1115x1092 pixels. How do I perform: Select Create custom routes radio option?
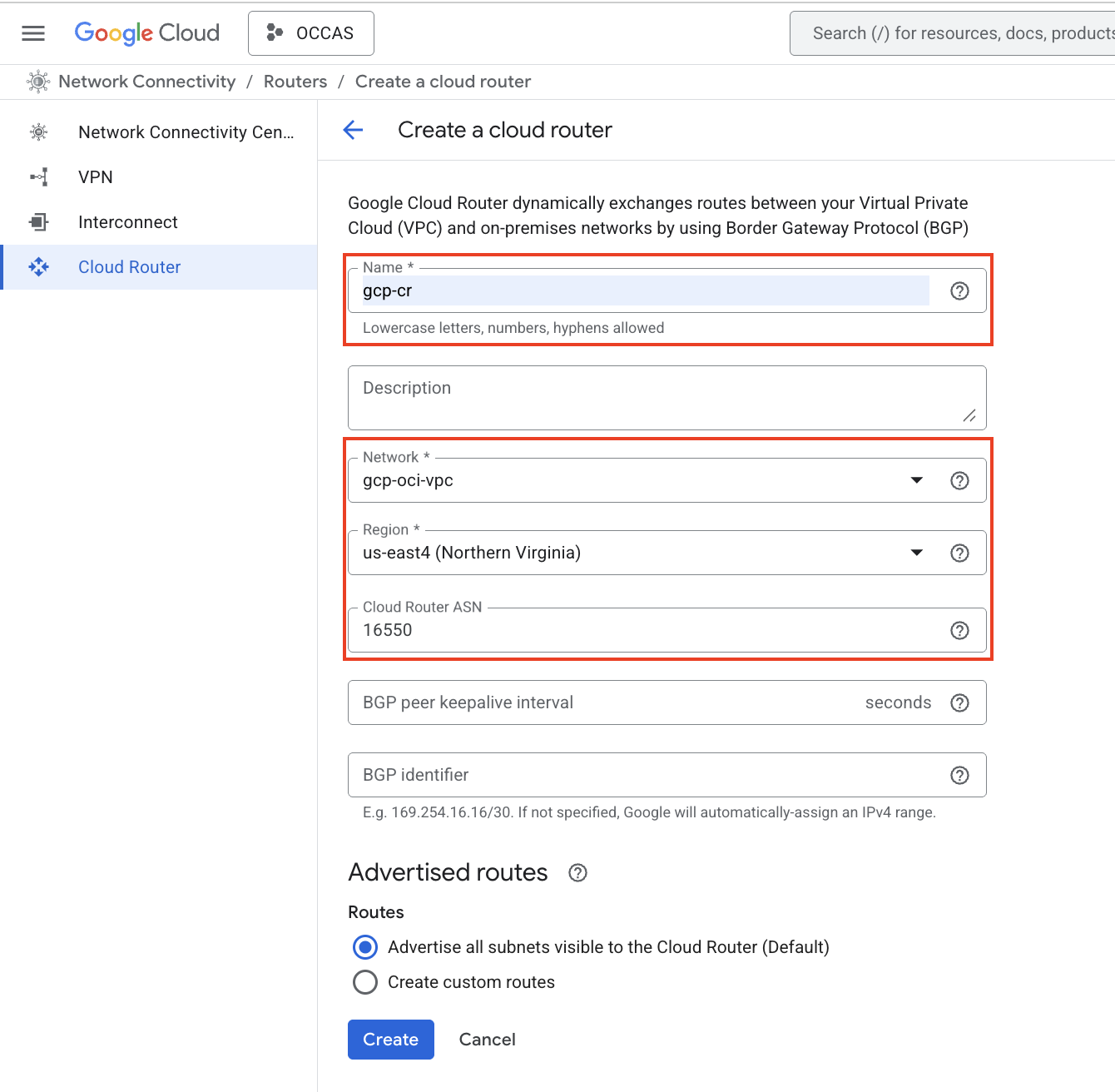[x=365, y=982]
